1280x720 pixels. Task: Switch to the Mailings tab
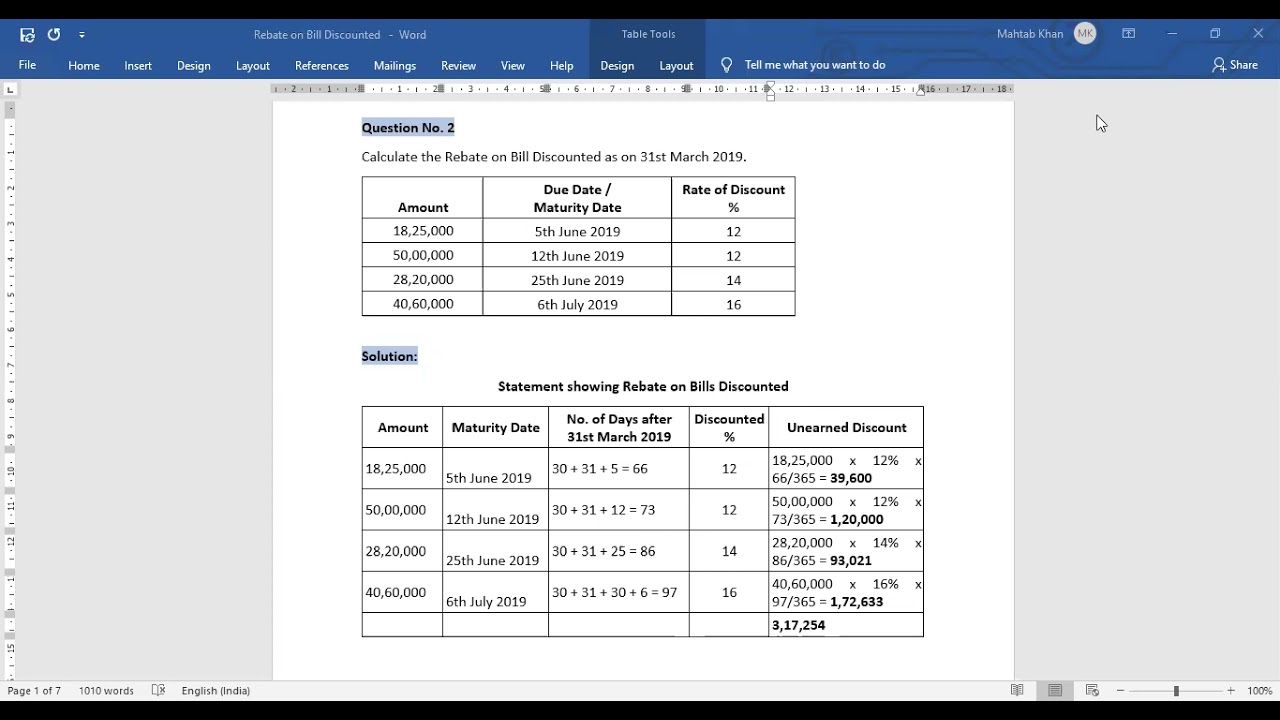395,65
